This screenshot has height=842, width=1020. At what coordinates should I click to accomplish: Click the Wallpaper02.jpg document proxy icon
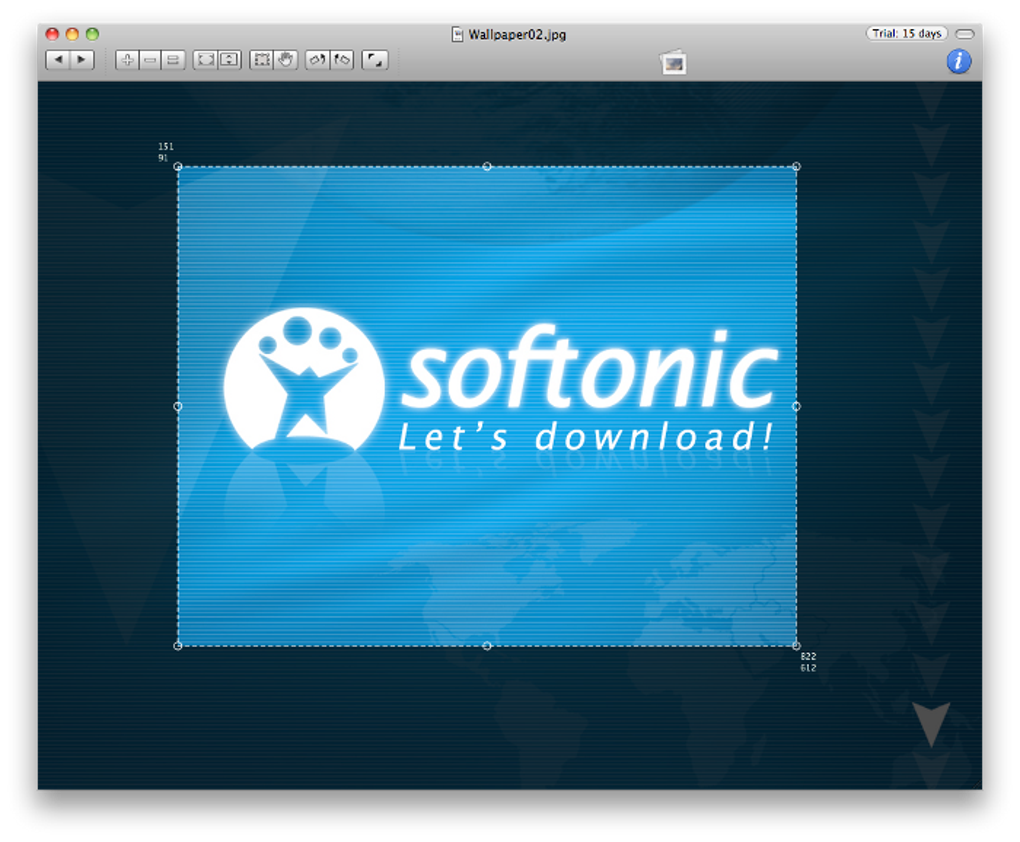[457, 34]
